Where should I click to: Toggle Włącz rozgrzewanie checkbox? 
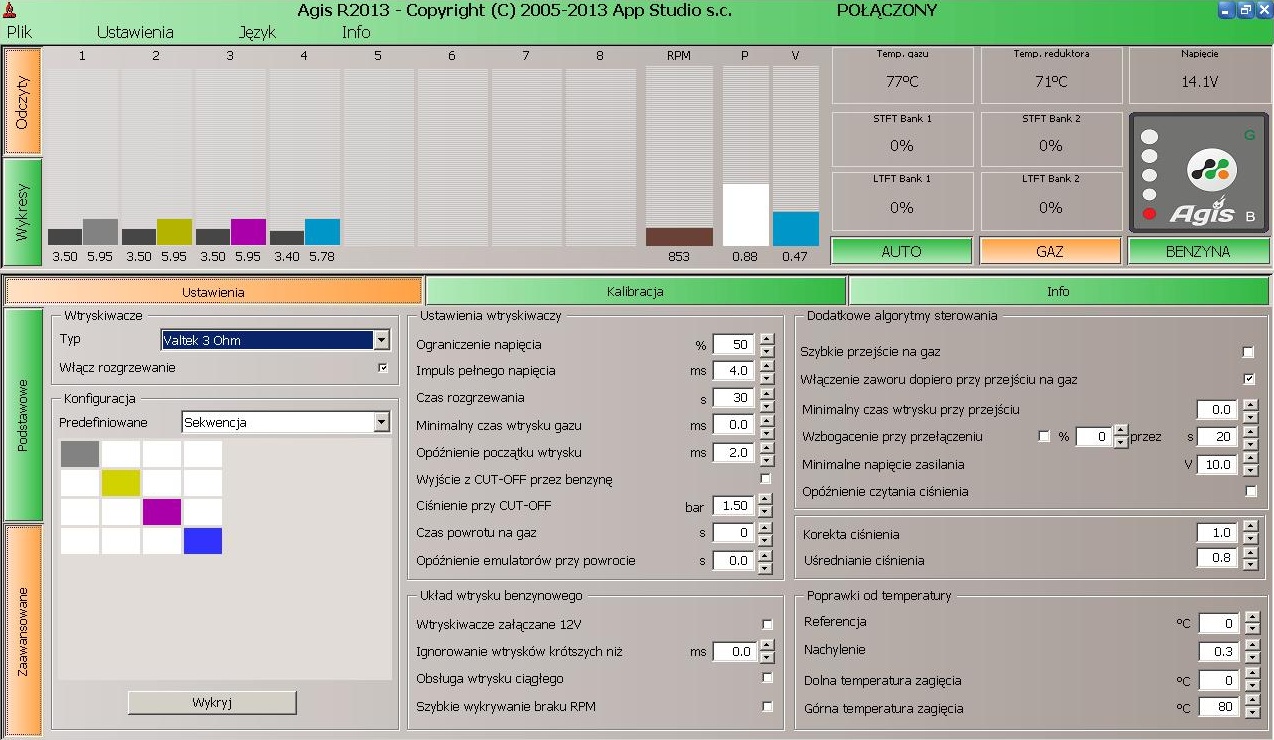pyautogui.click(x=382, y=367)
